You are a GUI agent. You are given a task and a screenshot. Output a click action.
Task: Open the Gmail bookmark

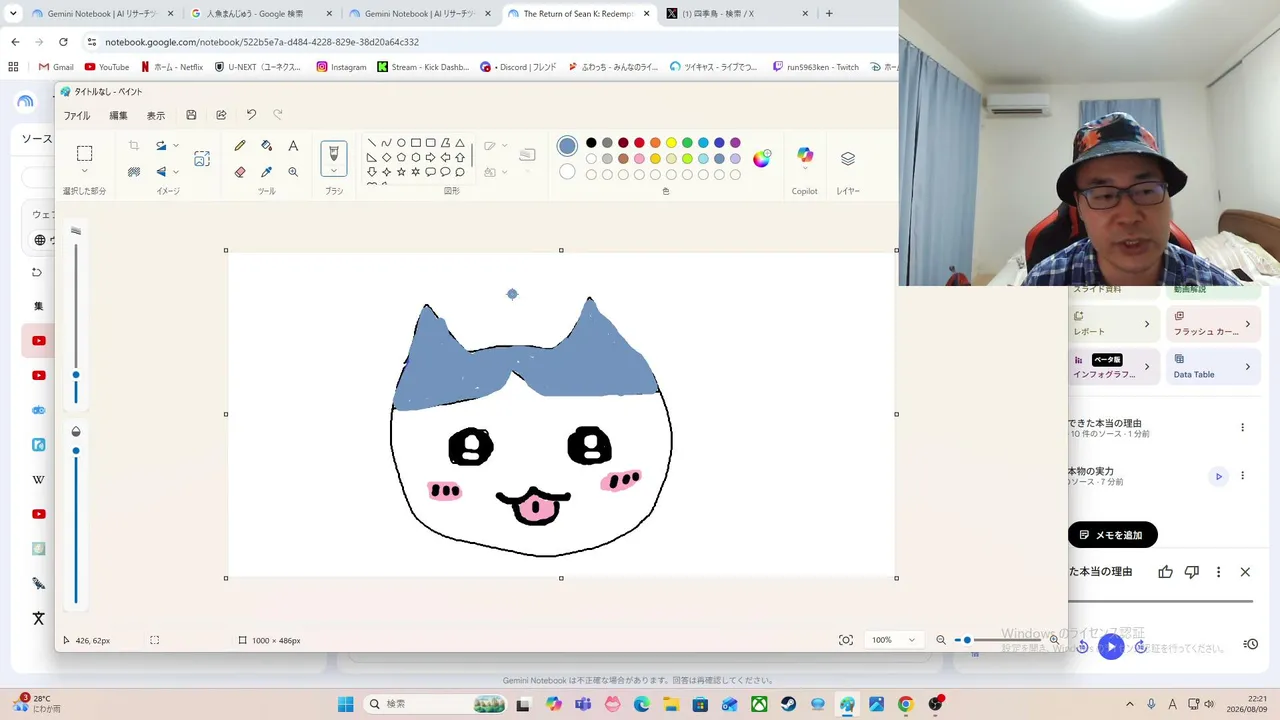[55, 67]
